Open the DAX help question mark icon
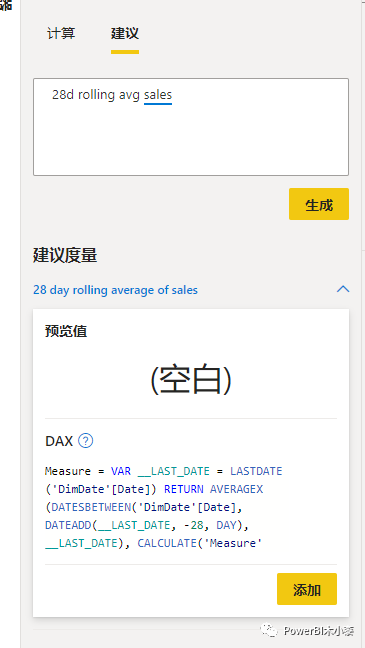The width and height of the screenshot is (365, 648). pyautogui.click(x=86, y=441)
